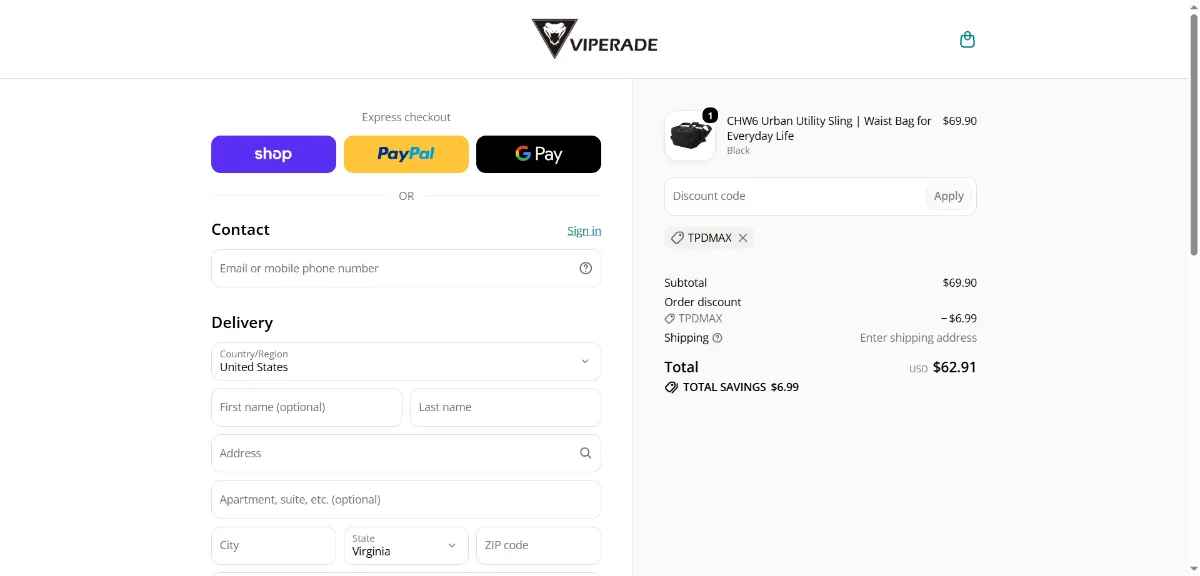
Task: Open the Country/Region dropdown
Action: coord(406,361)
